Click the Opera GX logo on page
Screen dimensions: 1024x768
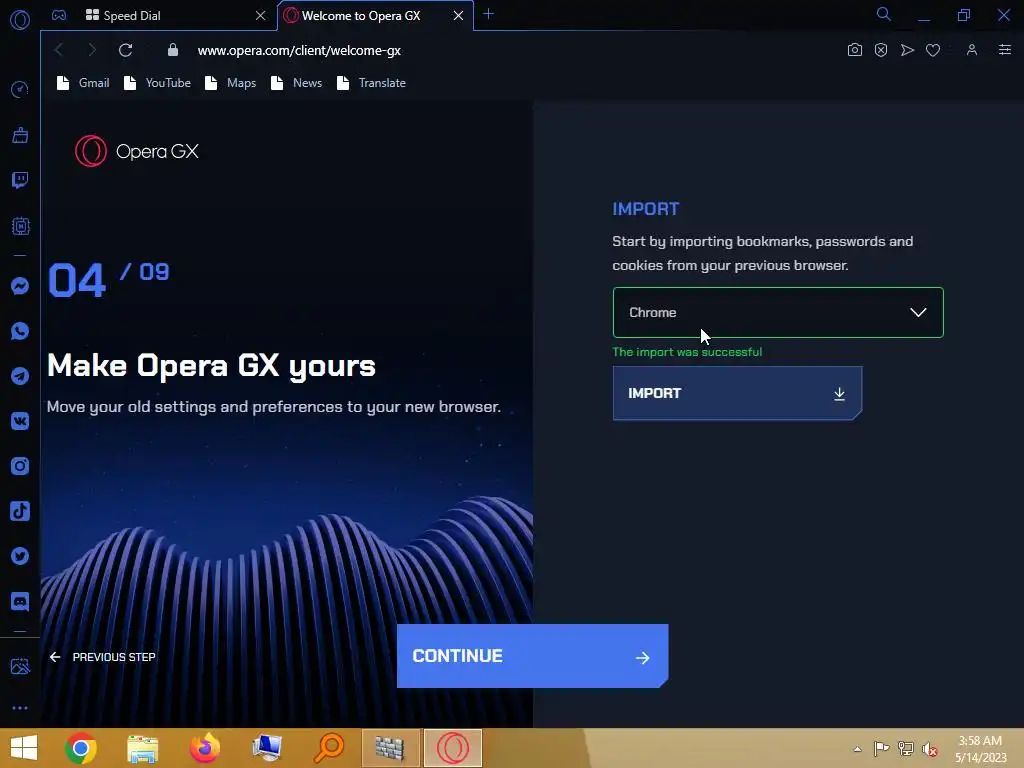pos(136,151)
